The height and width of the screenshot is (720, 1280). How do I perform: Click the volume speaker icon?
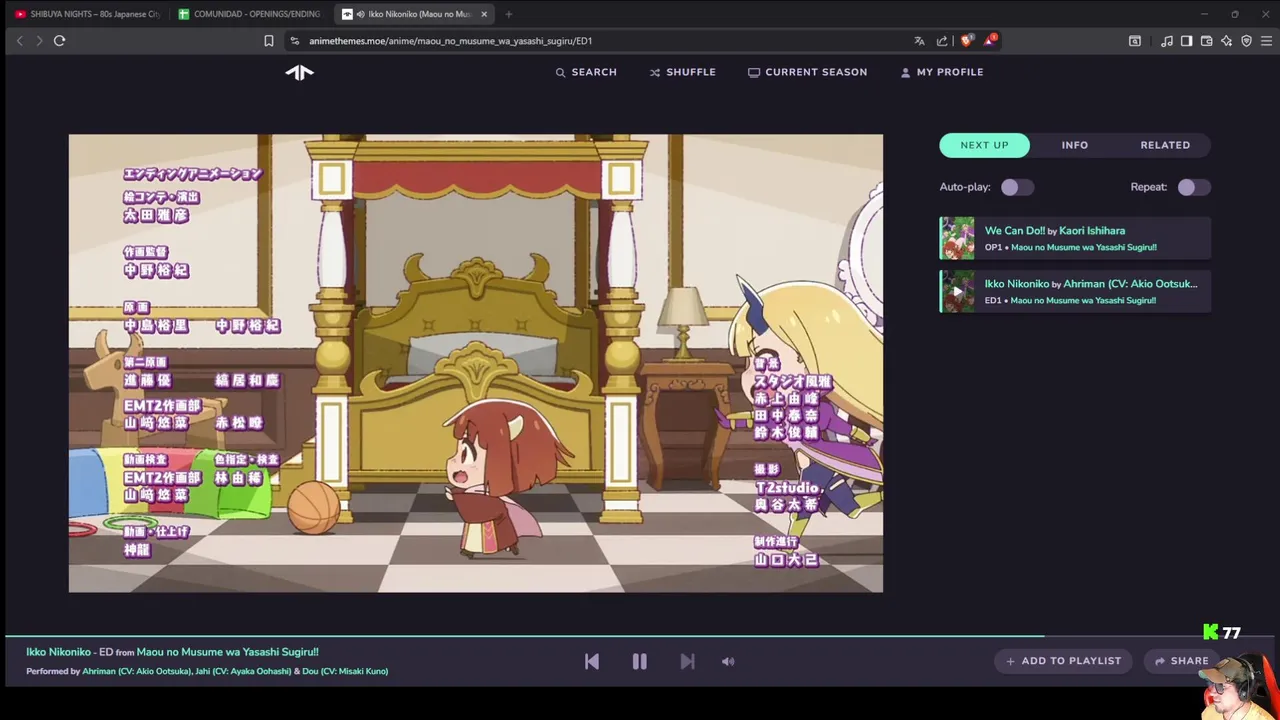pyautogui.click(x=728, y=661)
